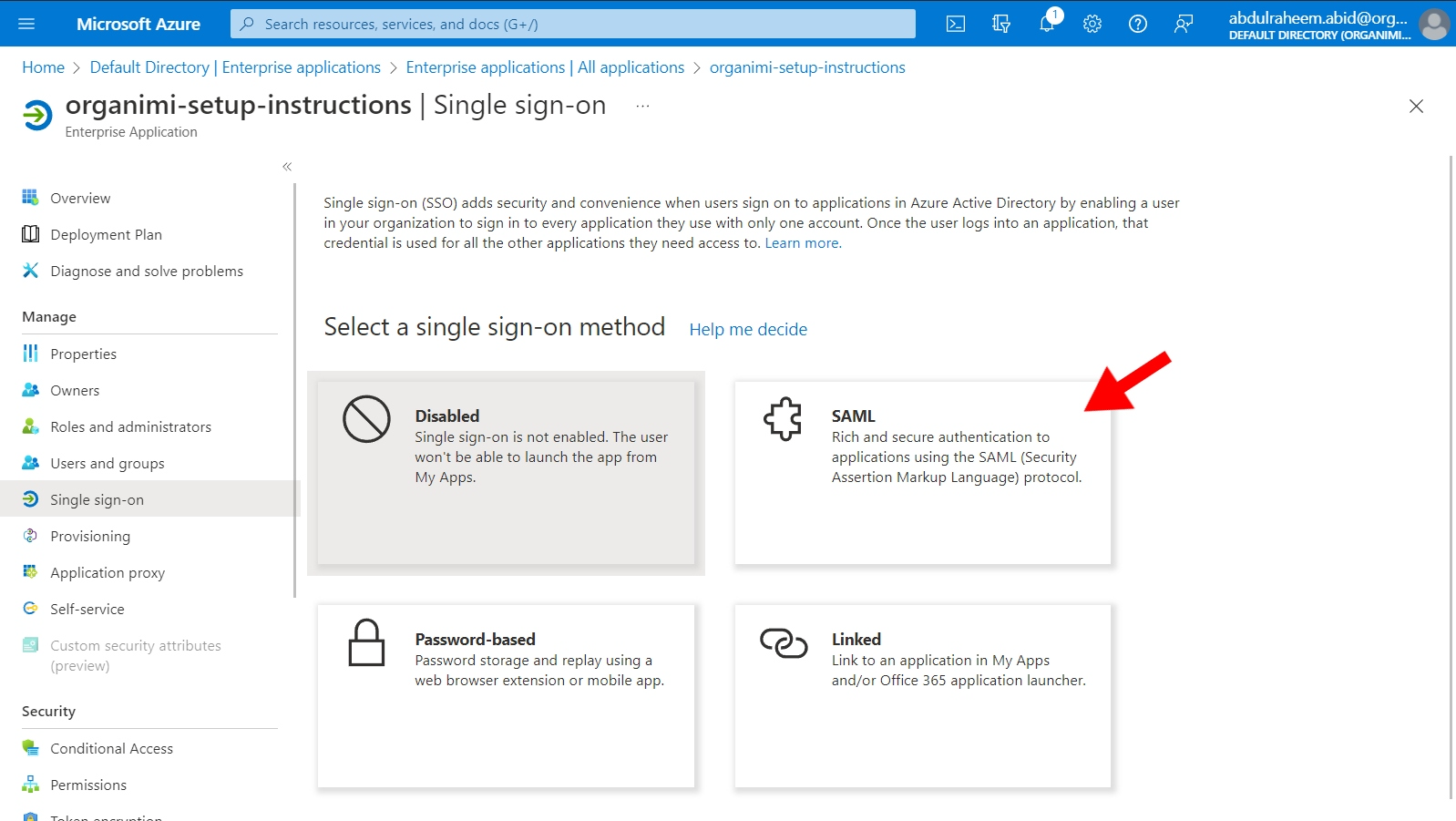Image resolution: width=1456 pixels, height=821 pixels.
Task: Open Default Directory | Enterprise applications breadcrumb
Action: [x=235, y=67]
